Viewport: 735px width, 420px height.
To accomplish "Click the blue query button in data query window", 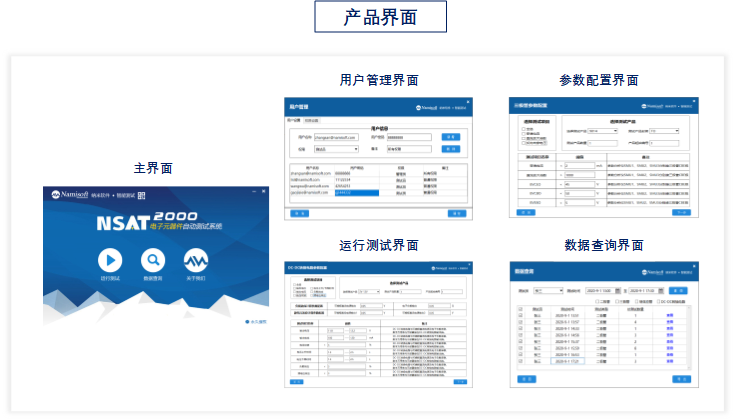I will pyautogui.click(x=678, y=291).
